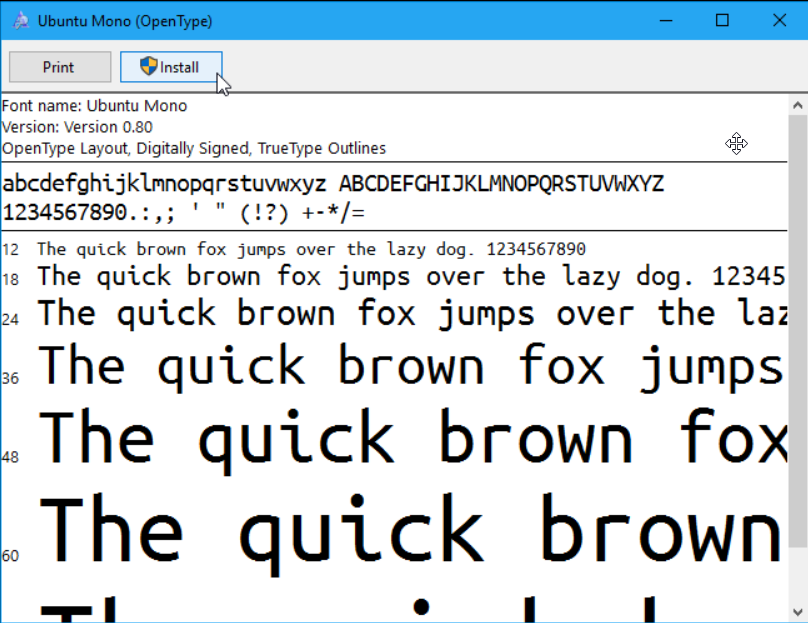Click the 'Ubuntu Mono (OpenType)' window title
808x623 pixels.
coord(125,21)
